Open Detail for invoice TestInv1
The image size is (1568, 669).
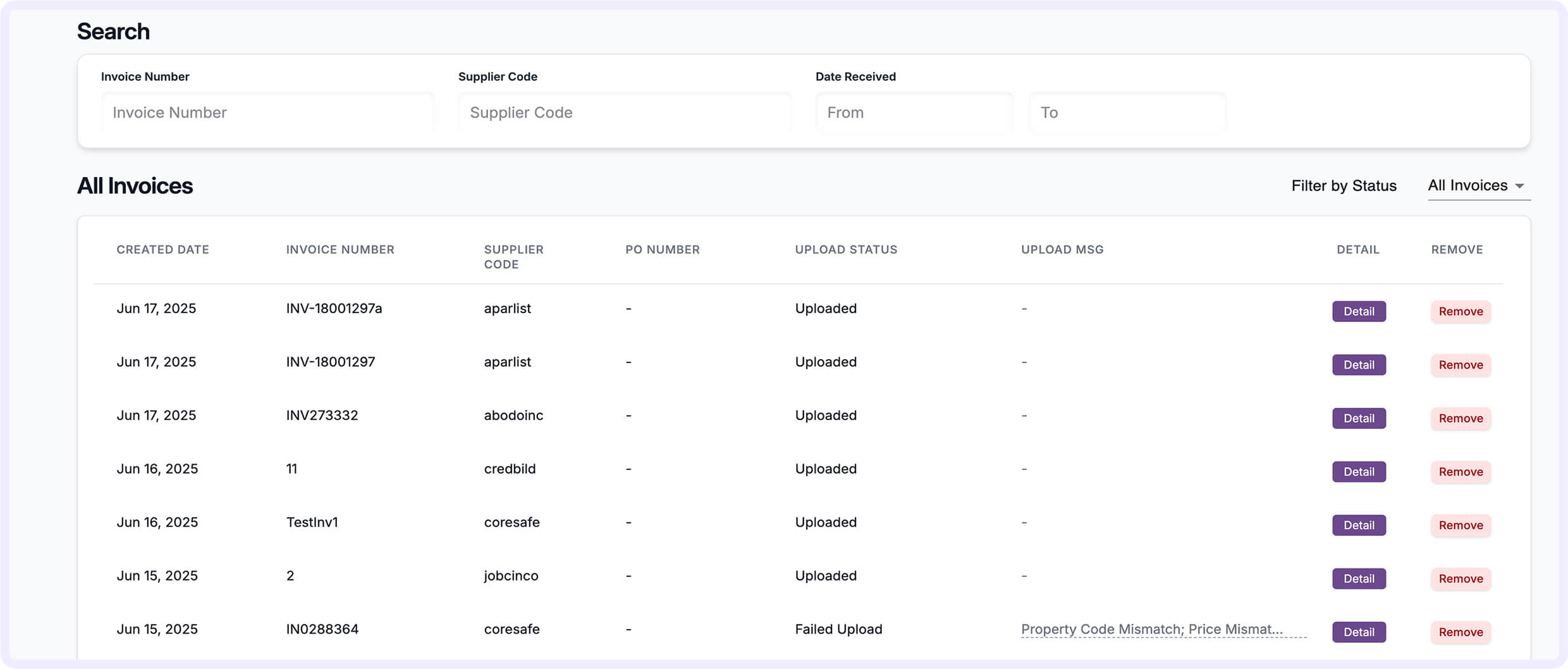1359,525
